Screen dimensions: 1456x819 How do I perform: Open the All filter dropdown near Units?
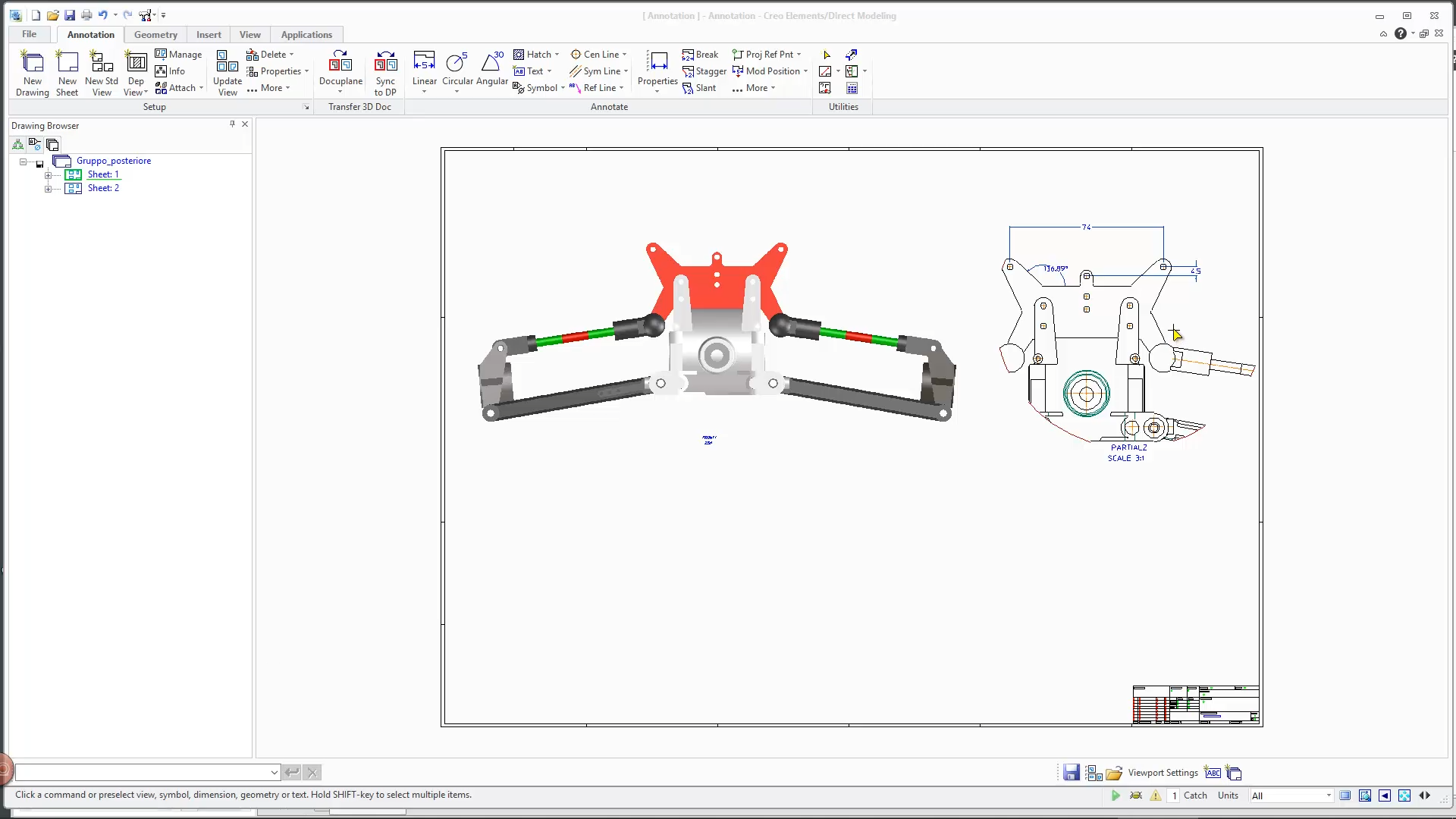(1329, 795)
